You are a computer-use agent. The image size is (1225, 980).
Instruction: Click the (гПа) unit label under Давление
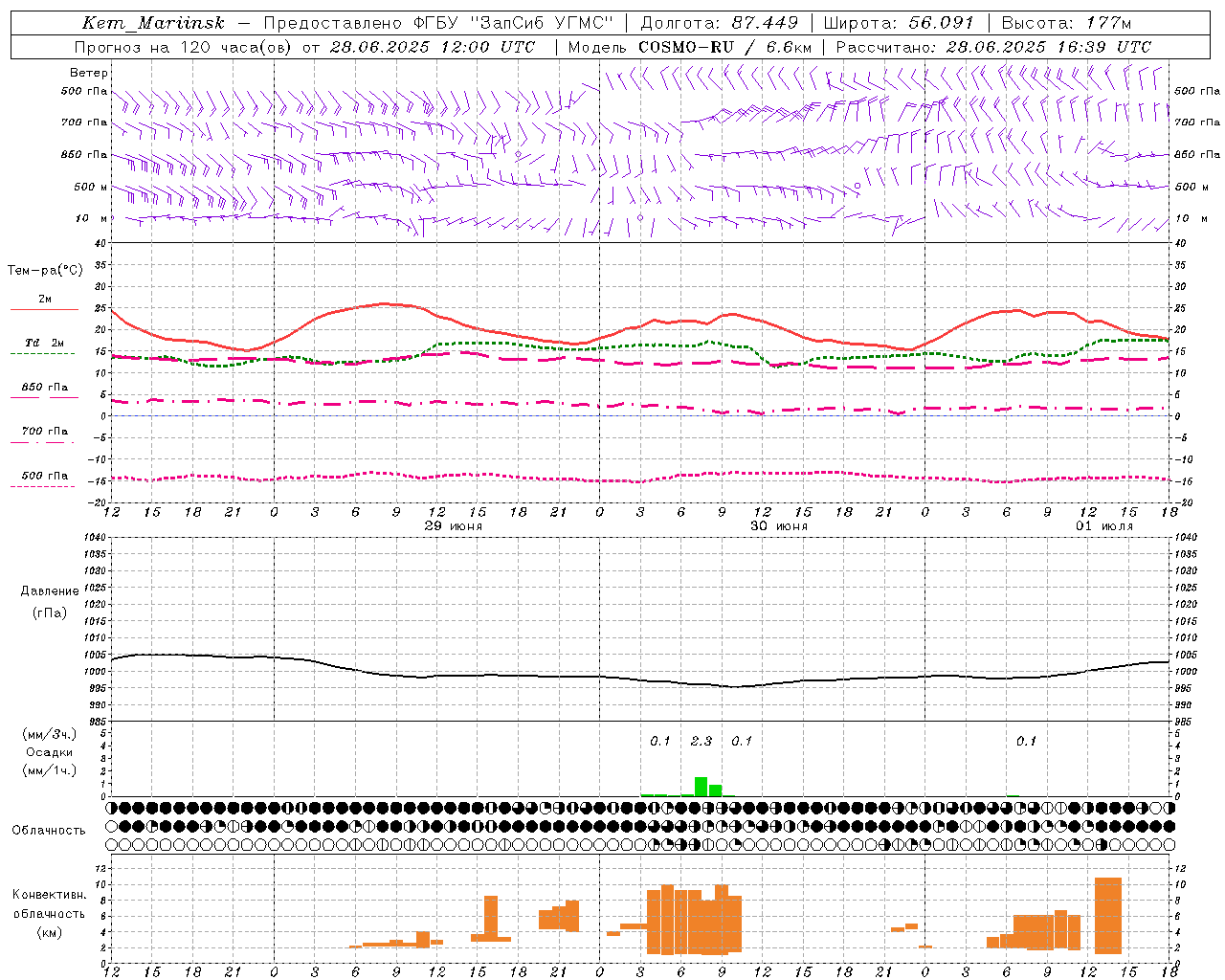[x=49, y=613]
